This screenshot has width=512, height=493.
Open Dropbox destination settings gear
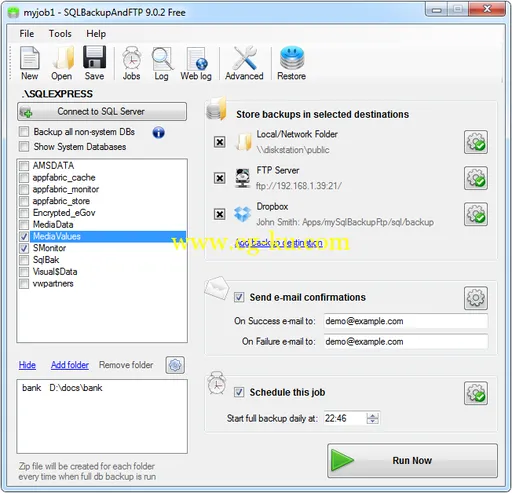[x=476, y=214]
